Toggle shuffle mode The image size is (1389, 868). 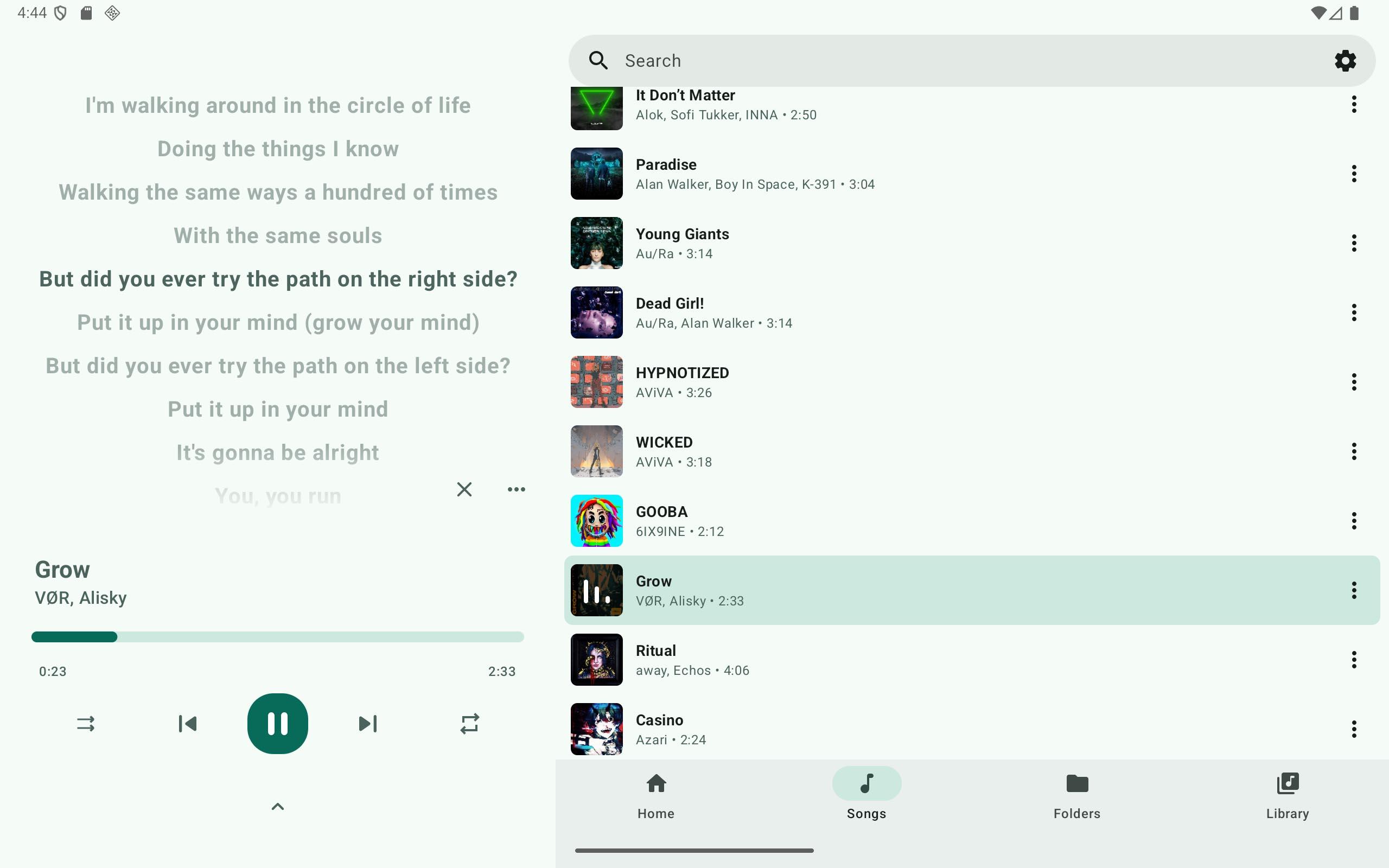pos(86,723)
